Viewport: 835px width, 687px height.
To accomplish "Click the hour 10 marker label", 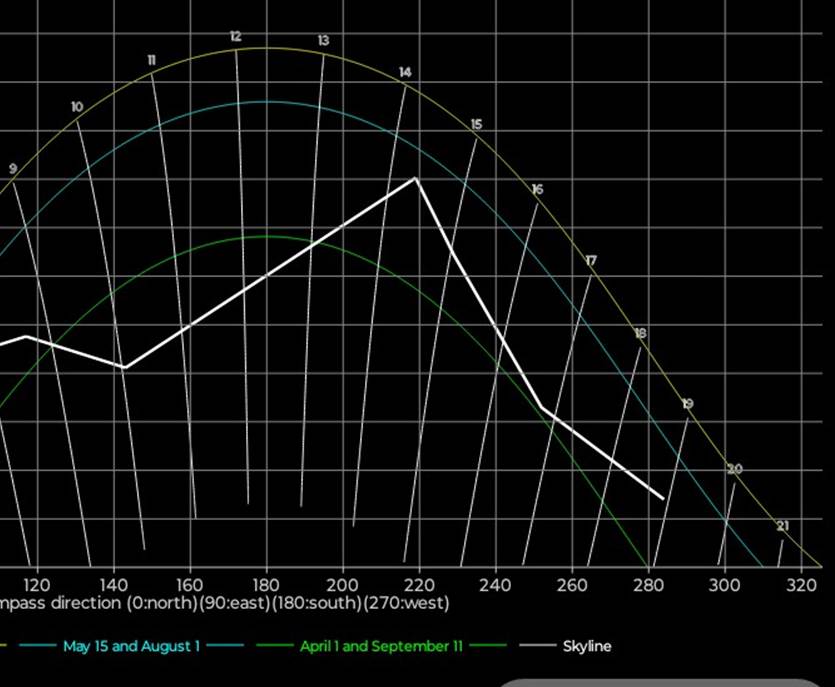I will [x=77, y=107].
